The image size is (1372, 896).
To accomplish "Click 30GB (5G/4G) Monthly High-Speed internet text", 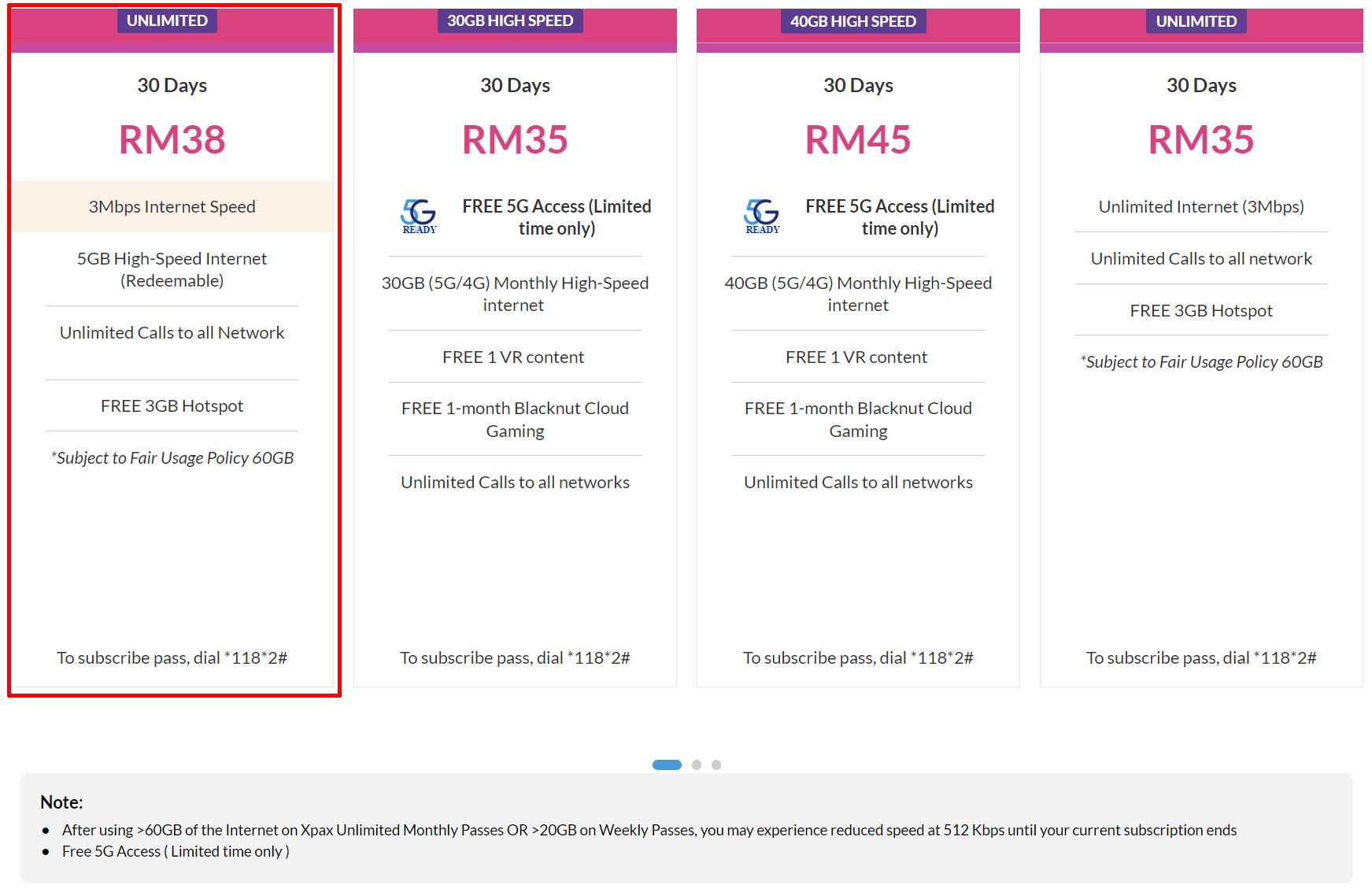I will [x=515, y=294].
